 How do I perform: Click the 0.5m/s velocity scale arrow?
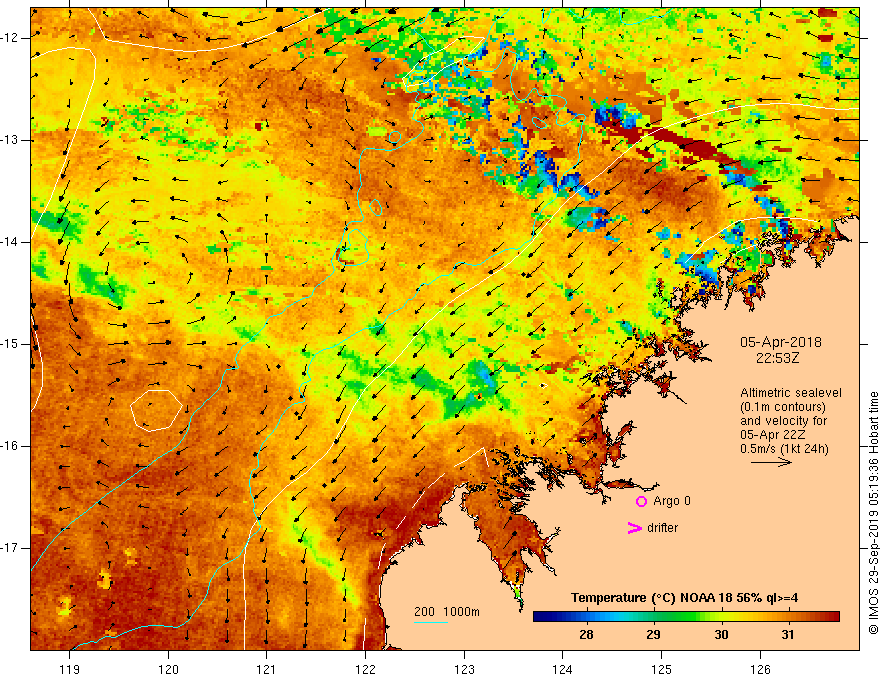point(771,462)
